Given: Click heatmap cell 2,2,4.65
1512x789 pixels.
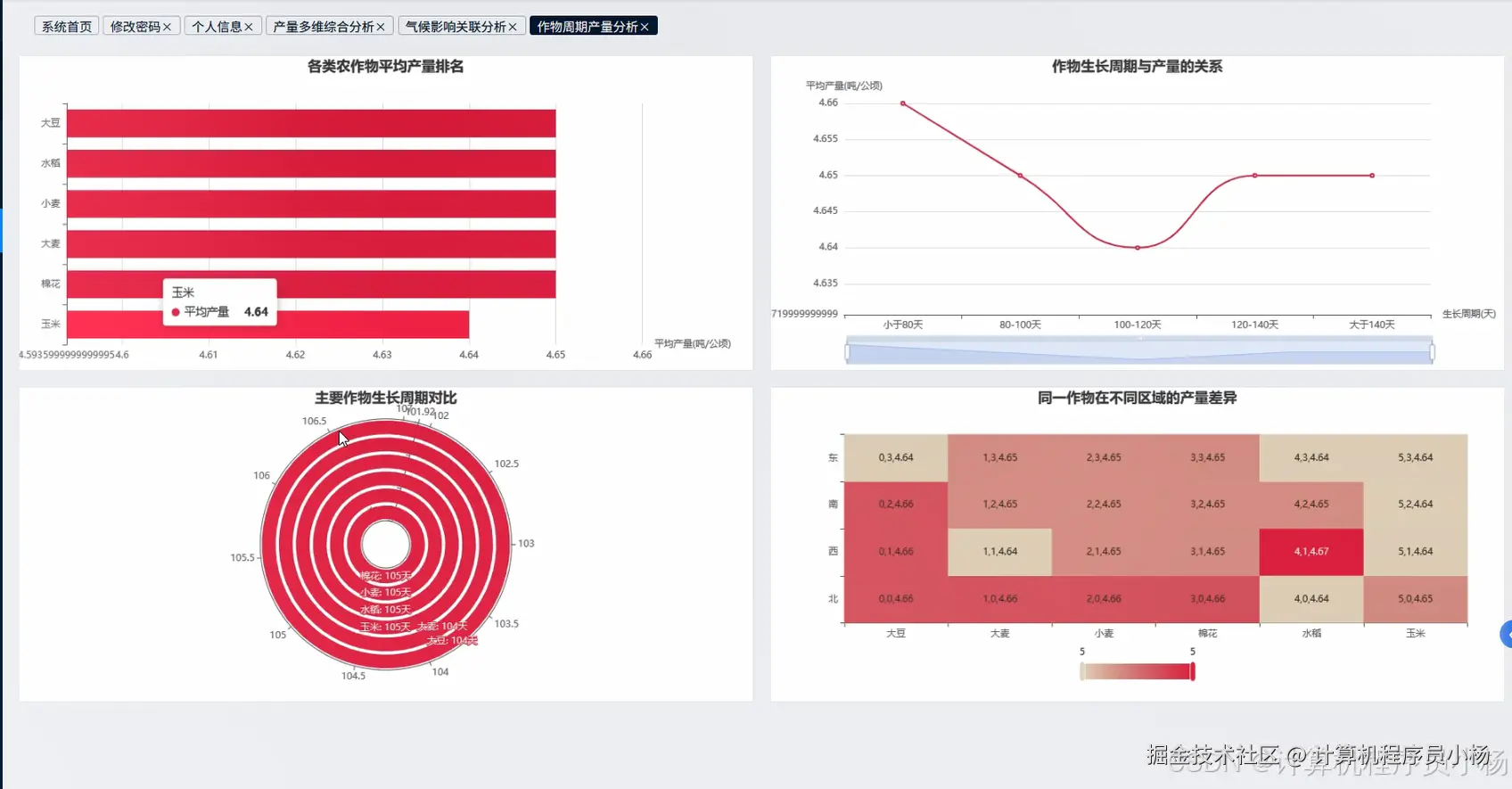Looking at the screenshot, I should pos(1104,505).
